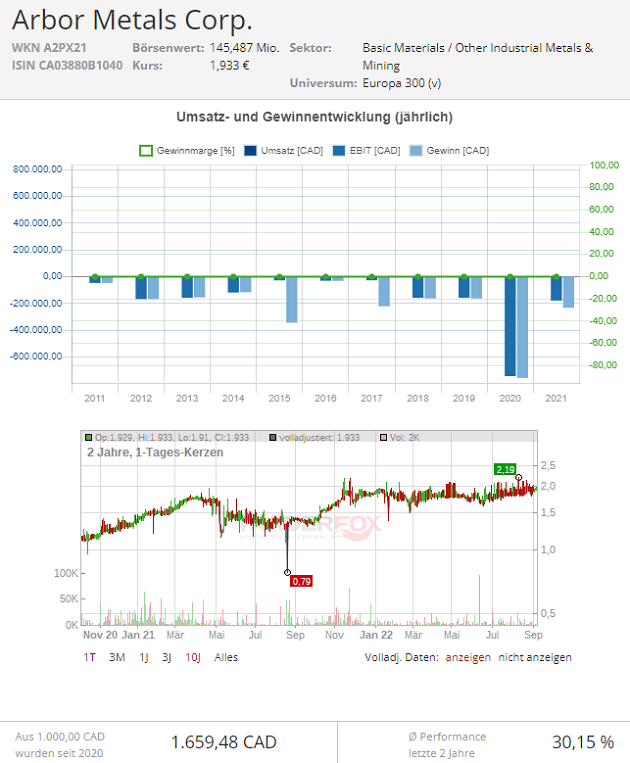This screenshot has width=630, height=763.
Task: Click the Jan 22 axis label
Action: 376,635
